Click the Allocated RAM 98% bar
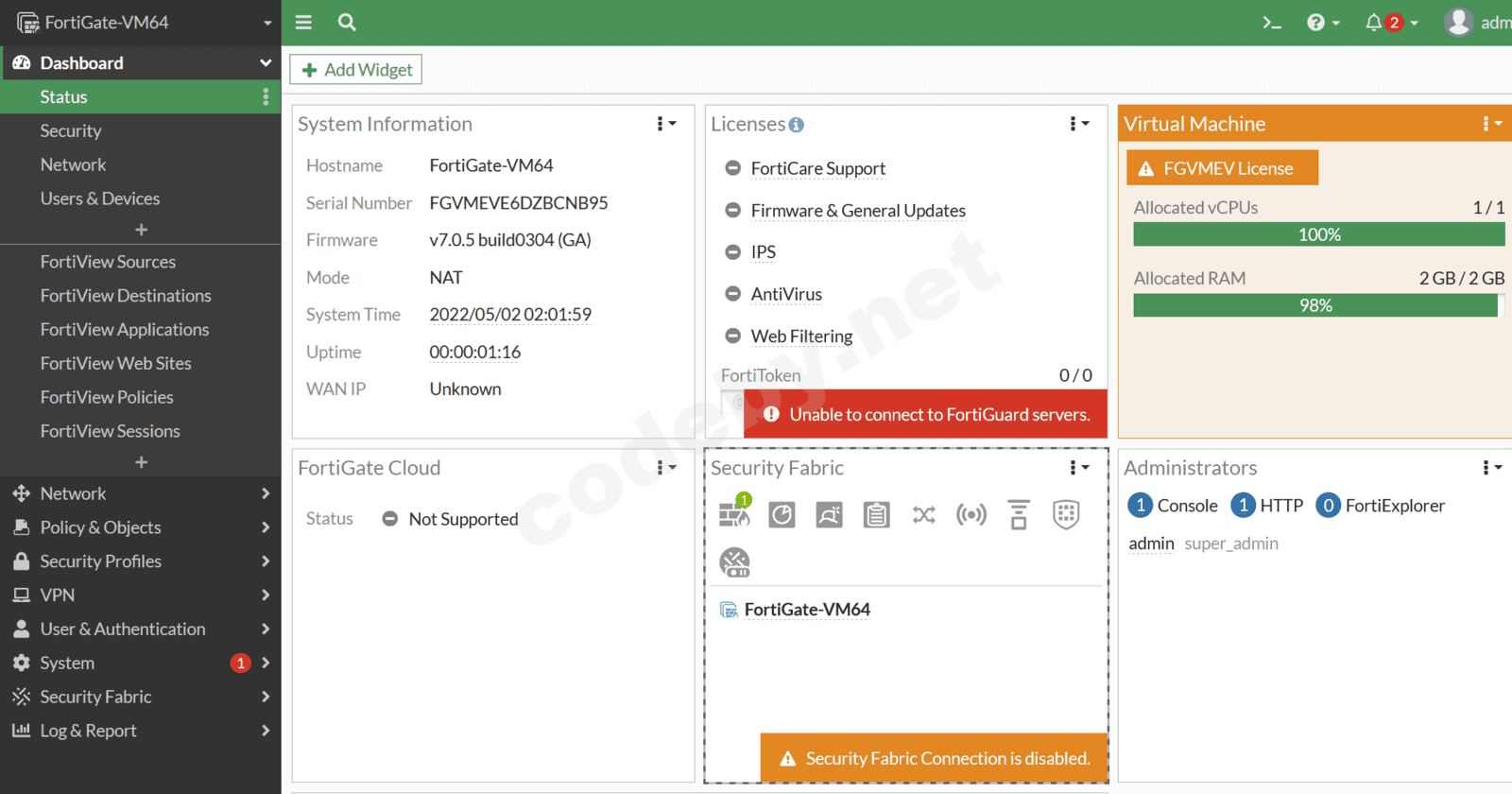The width and height of the screenshot is (1512, 794). [x=1319, y=305]
